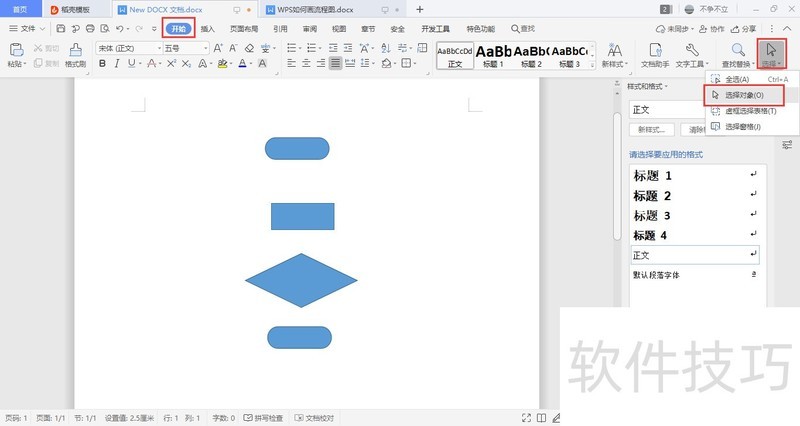Expand the bullet list dropdown arrow
Image resolution: width=800 pixels, height=426 pixels.
coord(300,48)
